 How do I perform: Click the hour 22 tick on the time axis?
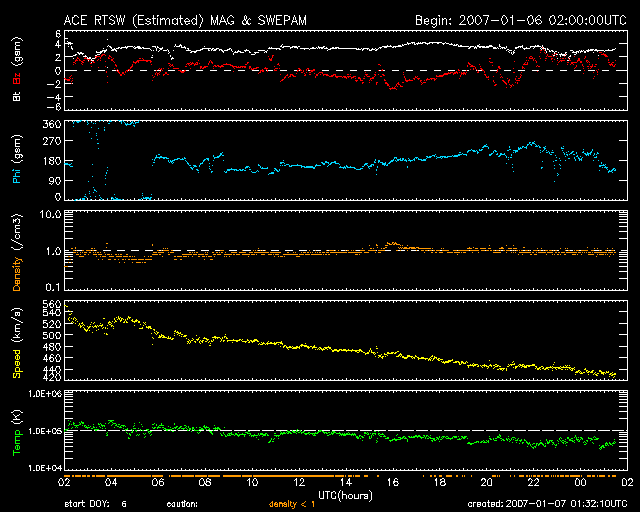(533, 482)
